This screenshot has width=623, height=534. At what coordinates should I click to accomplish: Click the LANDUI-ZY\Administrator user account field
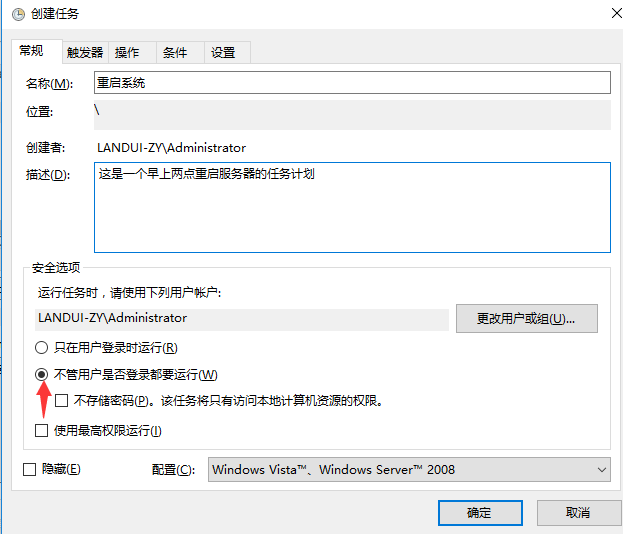[240, 318]
